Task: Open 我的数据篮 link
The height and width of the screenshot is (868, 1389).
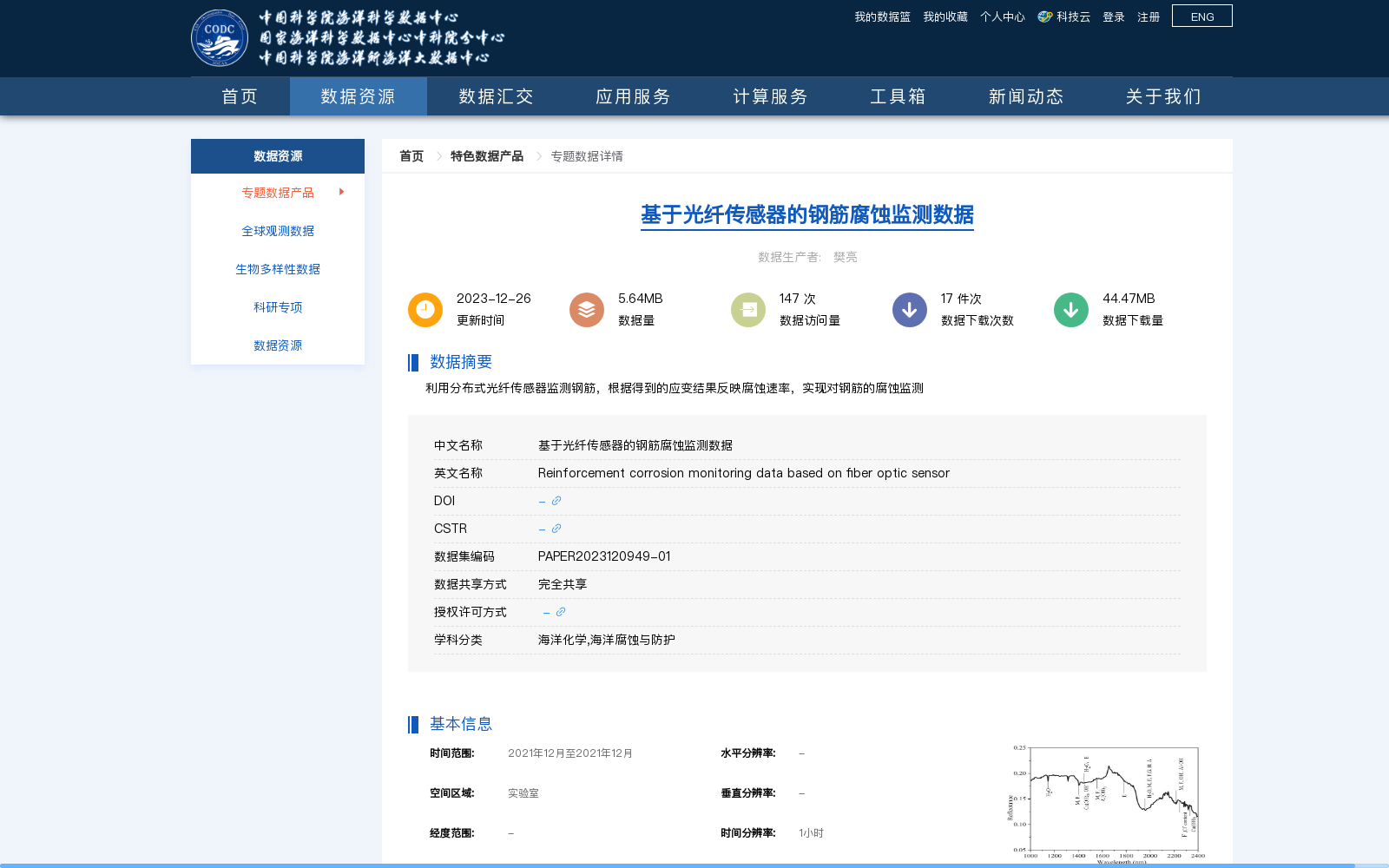Action: point(882,16)
